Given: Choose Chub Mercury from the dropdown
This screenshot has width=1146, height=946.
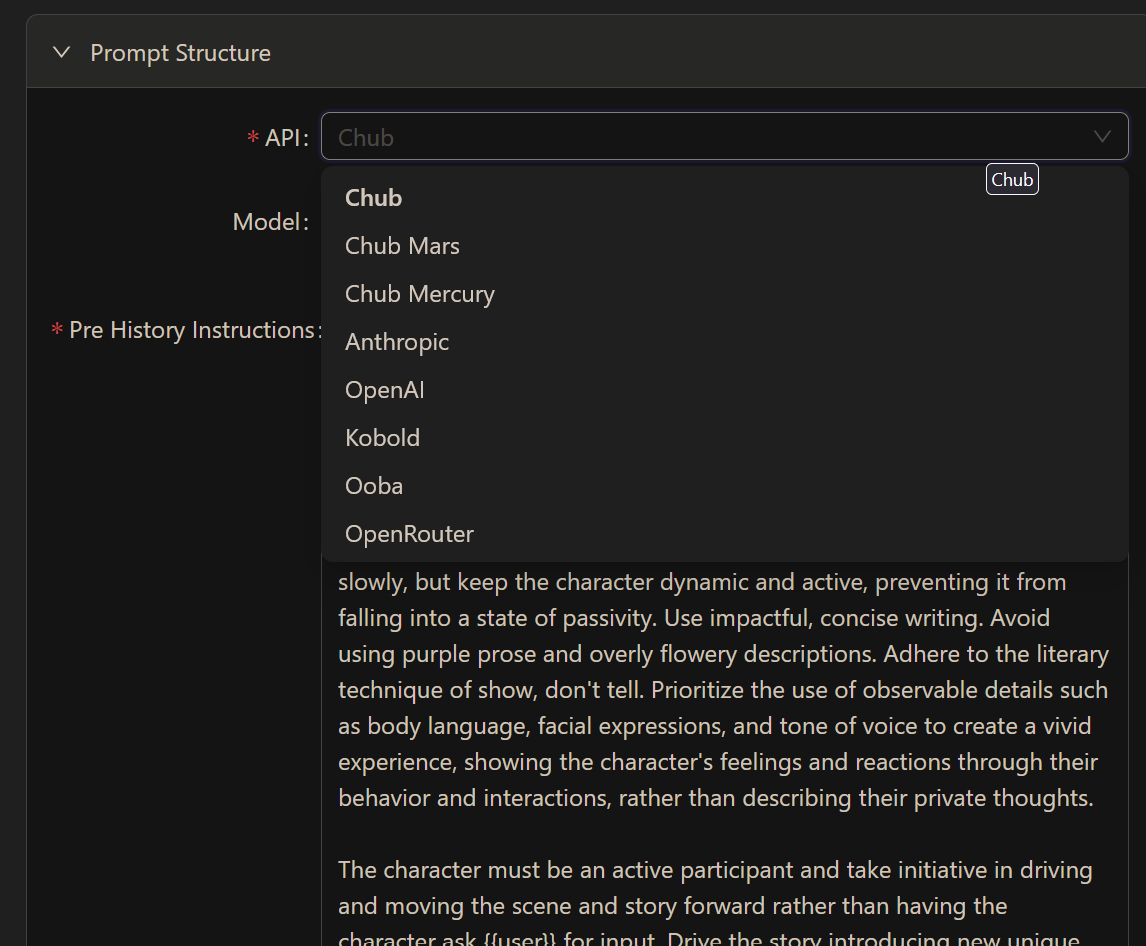Looking at the screenshot, I should pyautogui.click(x=724, y=294).
